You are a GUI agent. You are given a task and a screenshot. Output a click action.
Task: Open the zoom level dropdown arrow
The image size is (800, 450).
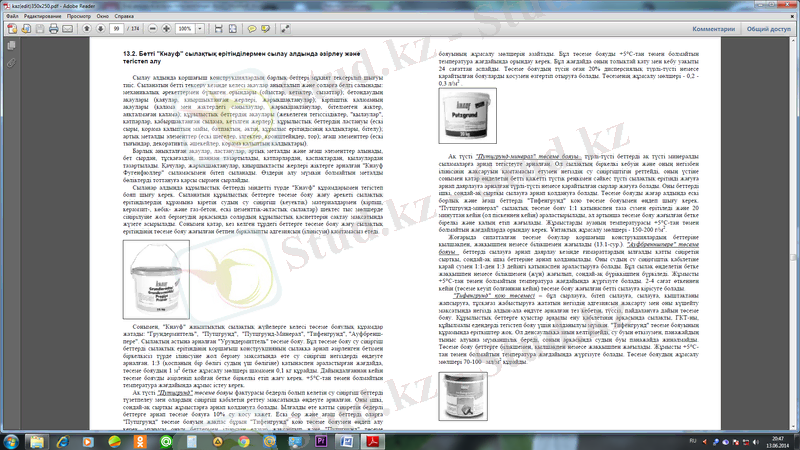200,29
